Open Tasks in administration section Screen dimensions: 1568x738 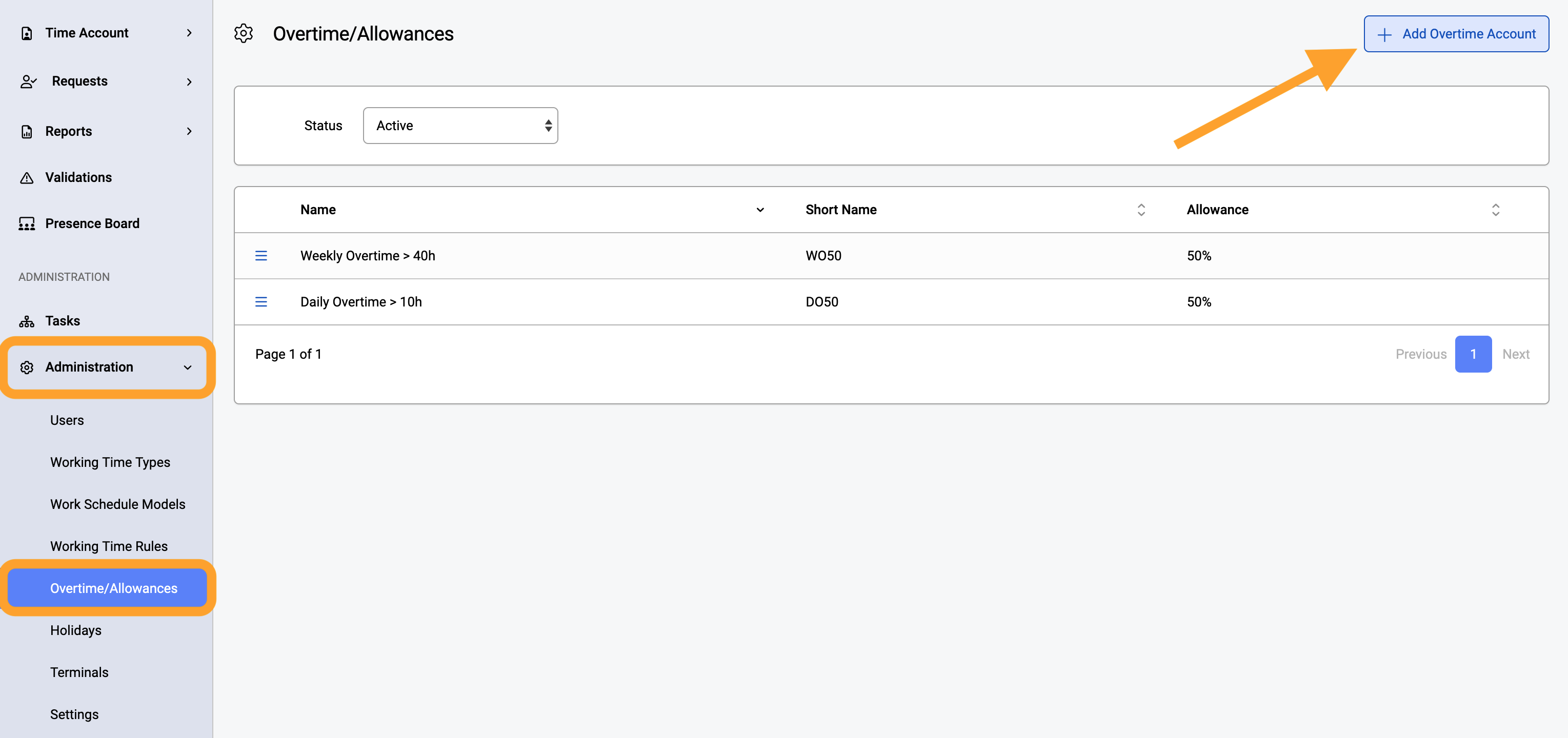(x=107, y=321)
